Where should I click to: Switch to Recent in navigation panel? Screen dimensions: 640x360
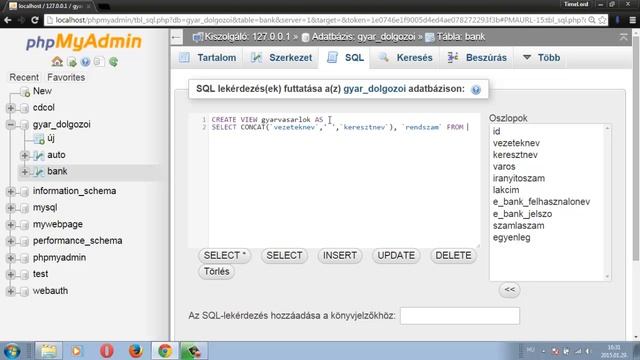coord(24,77)
